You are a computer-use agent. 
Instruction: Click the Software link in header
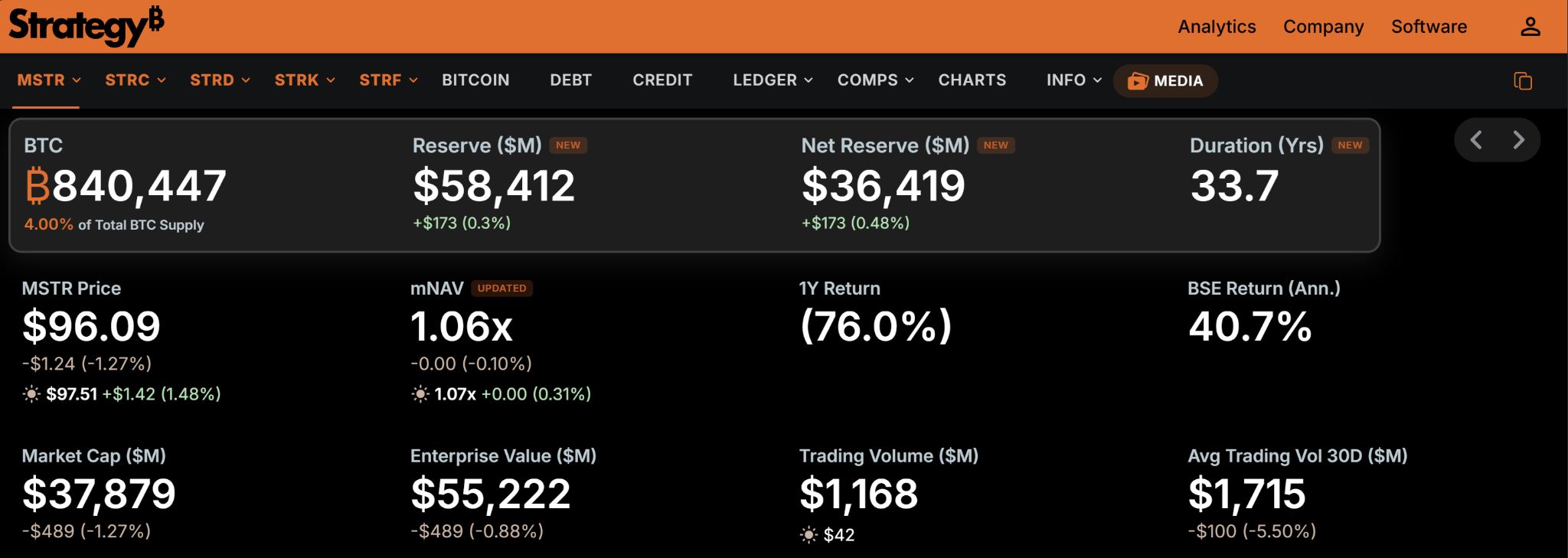click(1429, 27)
